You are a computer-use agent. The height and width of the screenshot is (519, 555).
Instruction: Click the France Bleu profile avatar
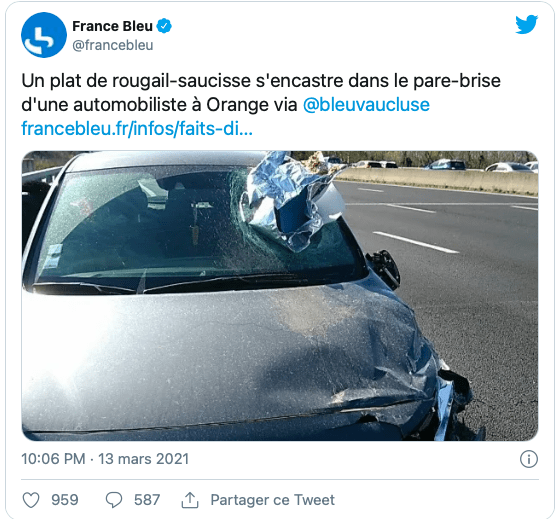click(x=44, y=35)
